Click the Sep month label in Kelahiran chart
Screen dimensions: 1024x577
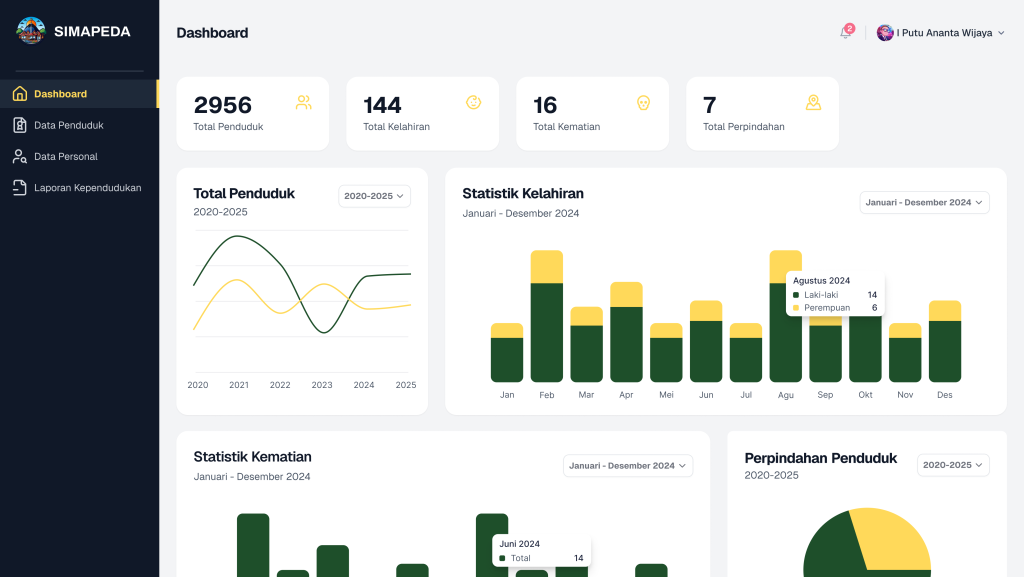point(825,395)
